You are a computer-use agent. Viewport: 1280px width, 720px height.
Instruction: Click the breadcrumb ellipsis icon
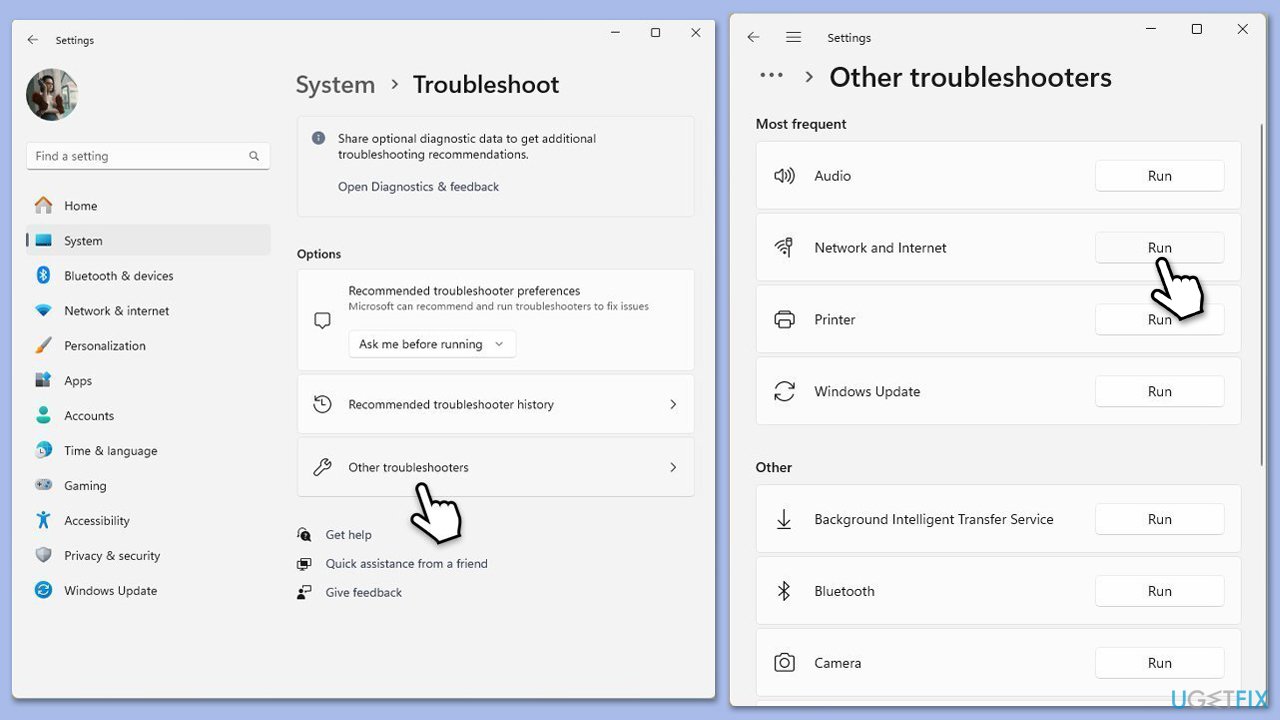(x=771, y=76)
